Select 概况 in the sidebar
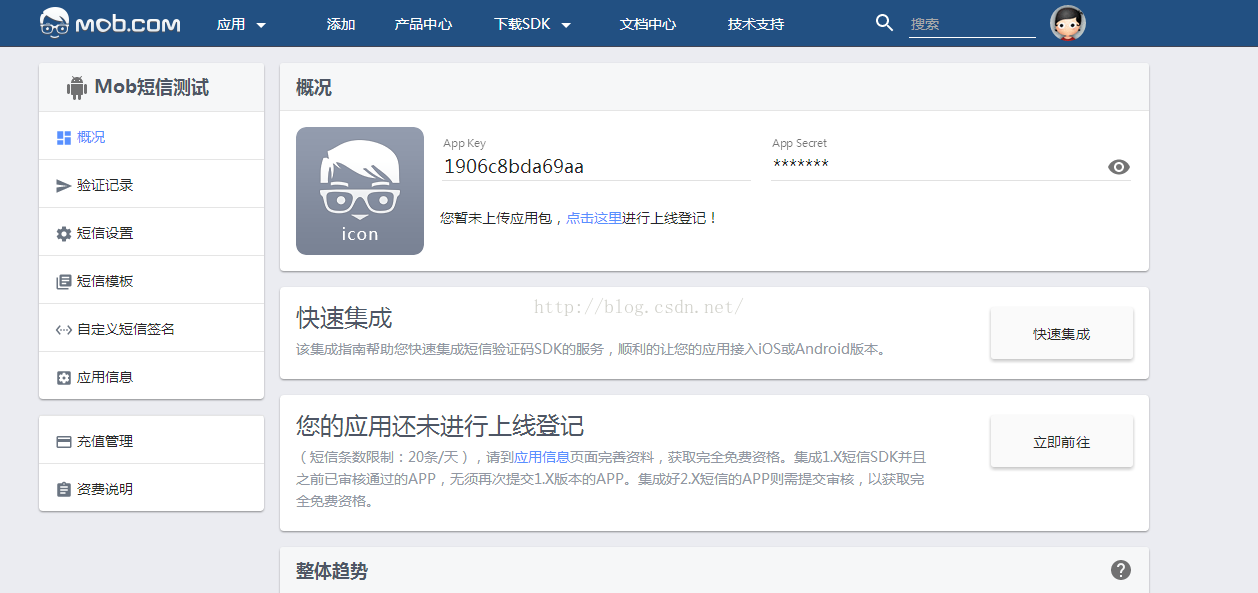Image resolution: width=1258 pixels, height=593 pixels. point(151,137)
